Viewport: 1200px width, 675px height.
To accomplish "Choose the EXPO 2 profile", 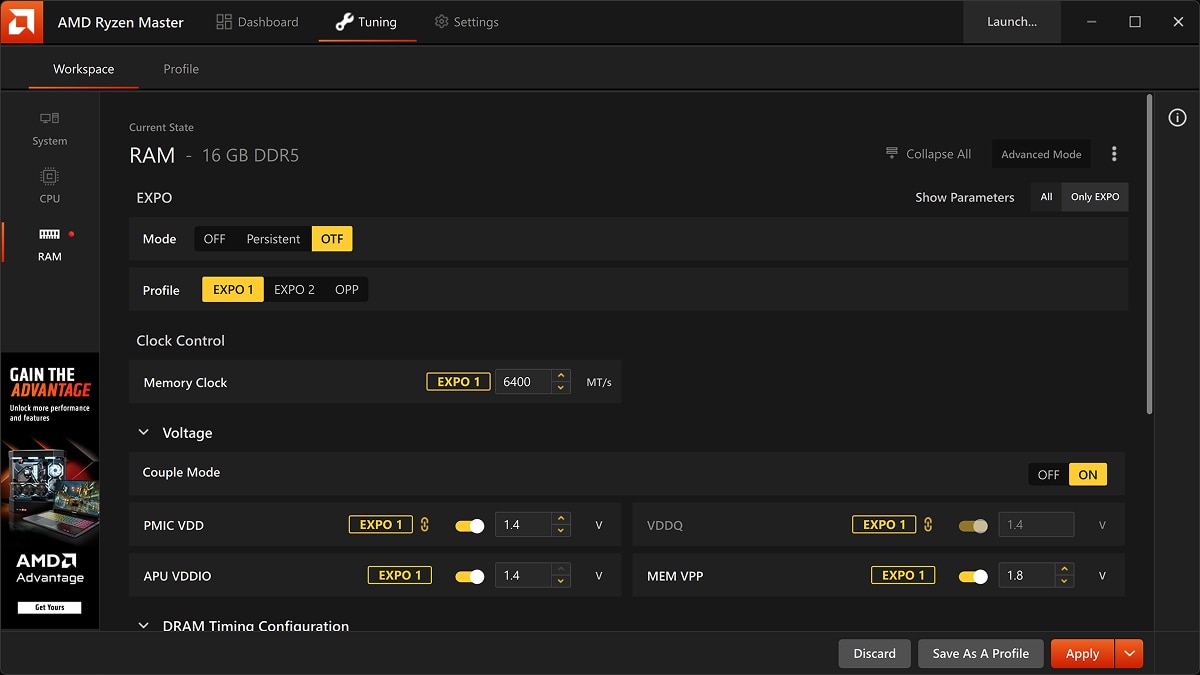I will 294,290.
